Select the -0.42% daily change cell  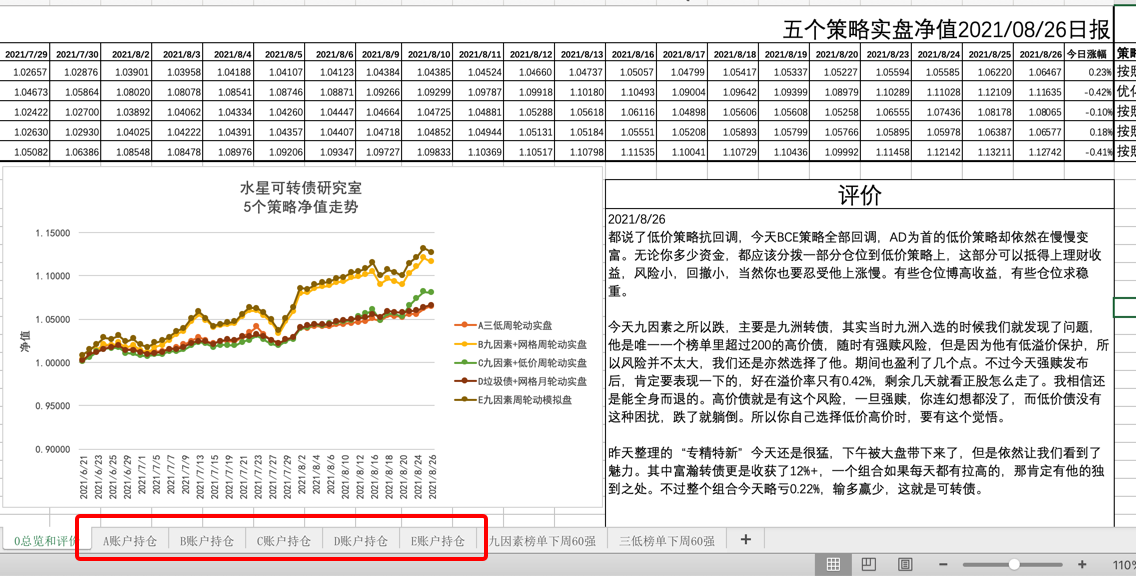pyautogui.click(x=1089, y=92)
